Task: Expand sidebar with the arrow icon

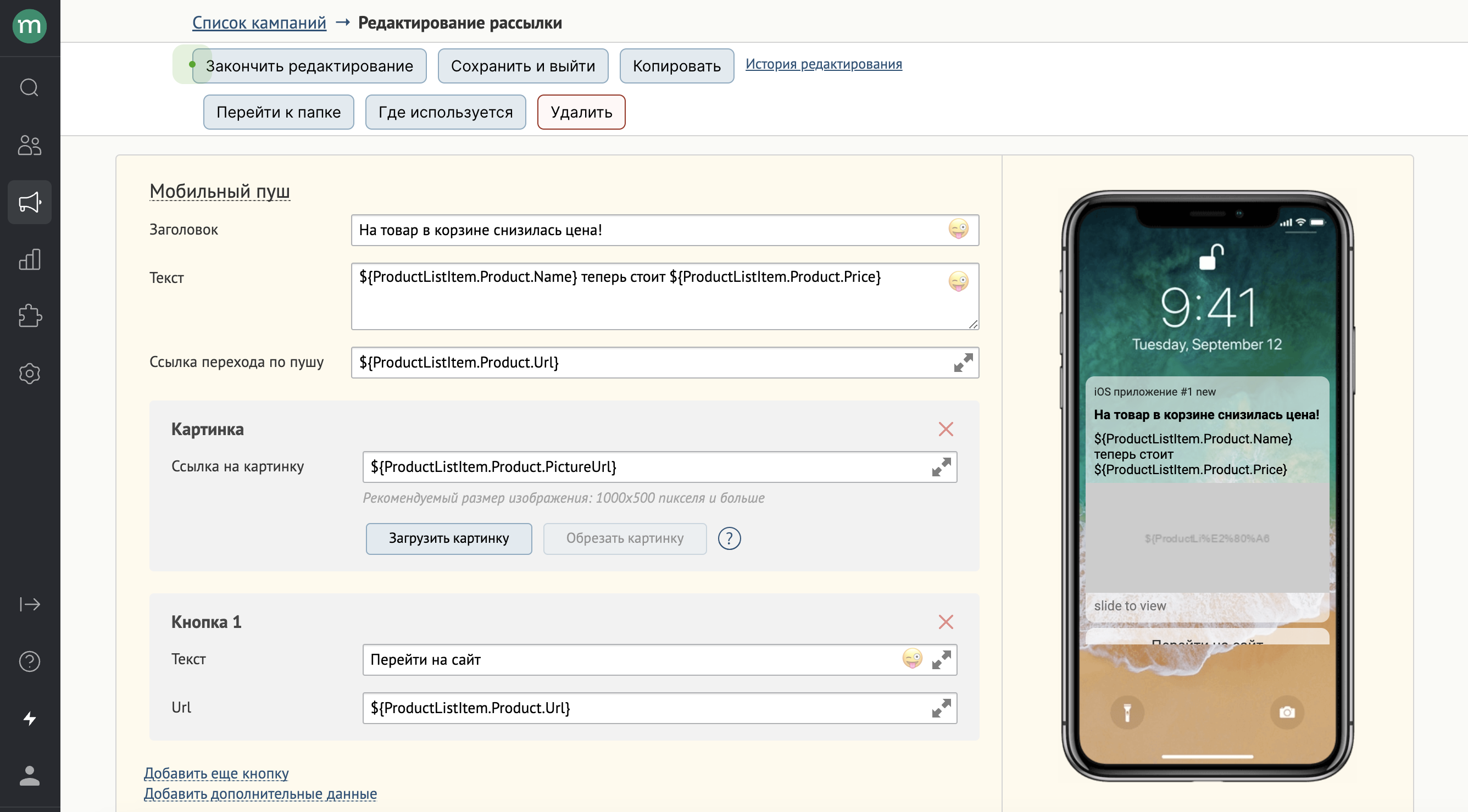Action: pyautogui.click(x=30, y=604)
